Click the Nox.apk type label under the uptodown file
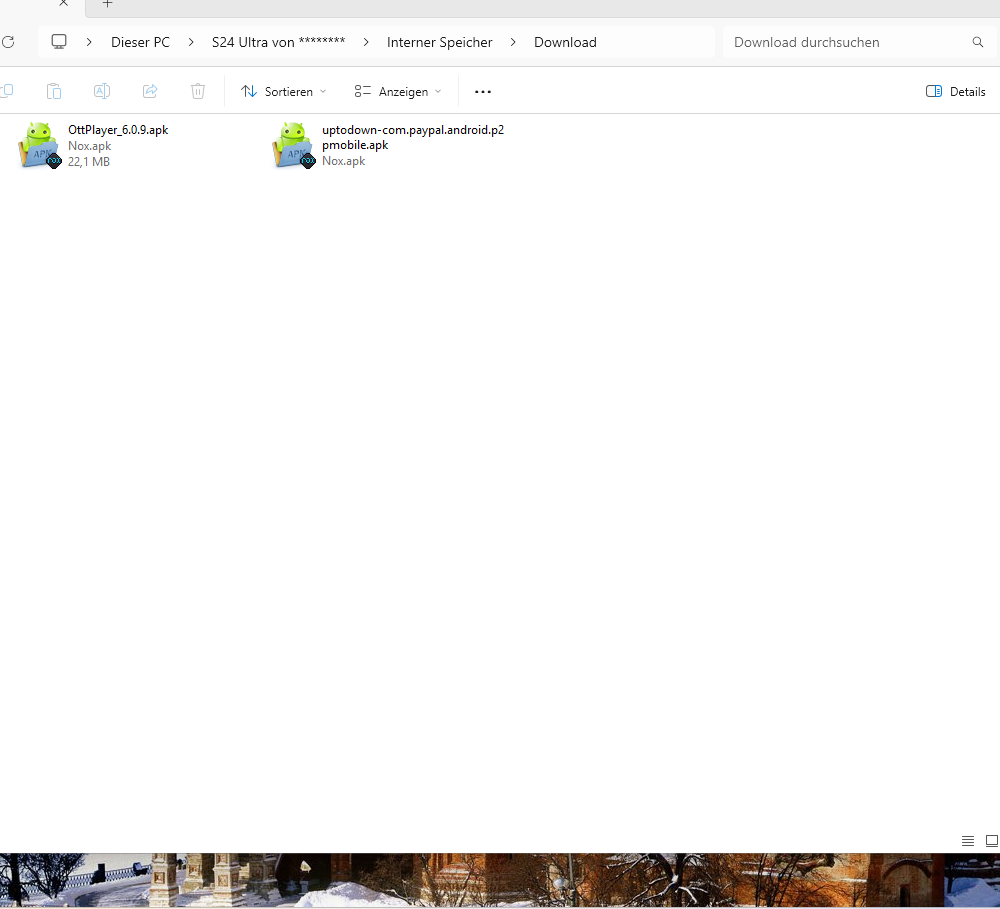Viewport: 1000px width, 909px height. [x=343, y=161]
